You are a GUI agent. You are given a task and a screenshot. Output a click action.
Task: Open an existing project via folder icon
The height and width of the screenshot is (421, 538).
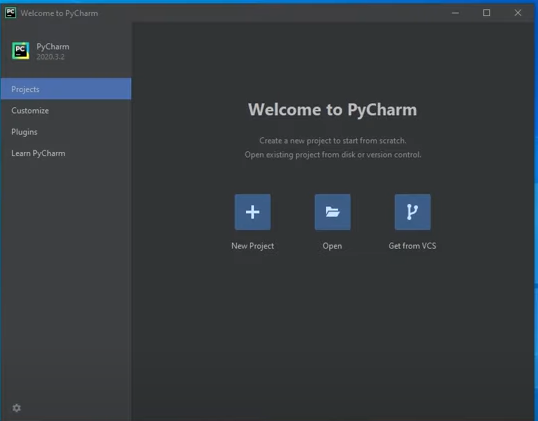point(332,212)
